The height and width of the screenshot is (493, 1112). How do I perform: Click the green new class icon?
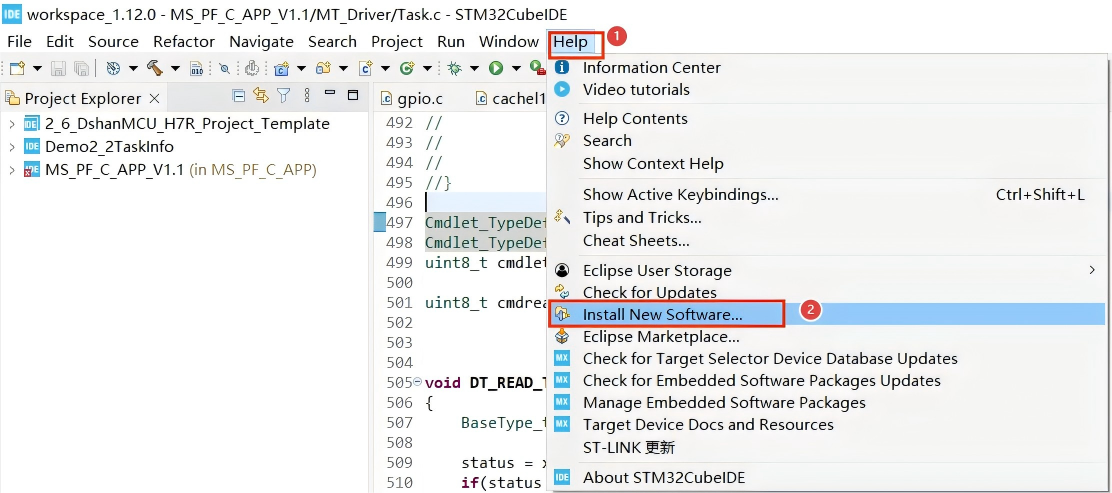click(x=407, y=68)
